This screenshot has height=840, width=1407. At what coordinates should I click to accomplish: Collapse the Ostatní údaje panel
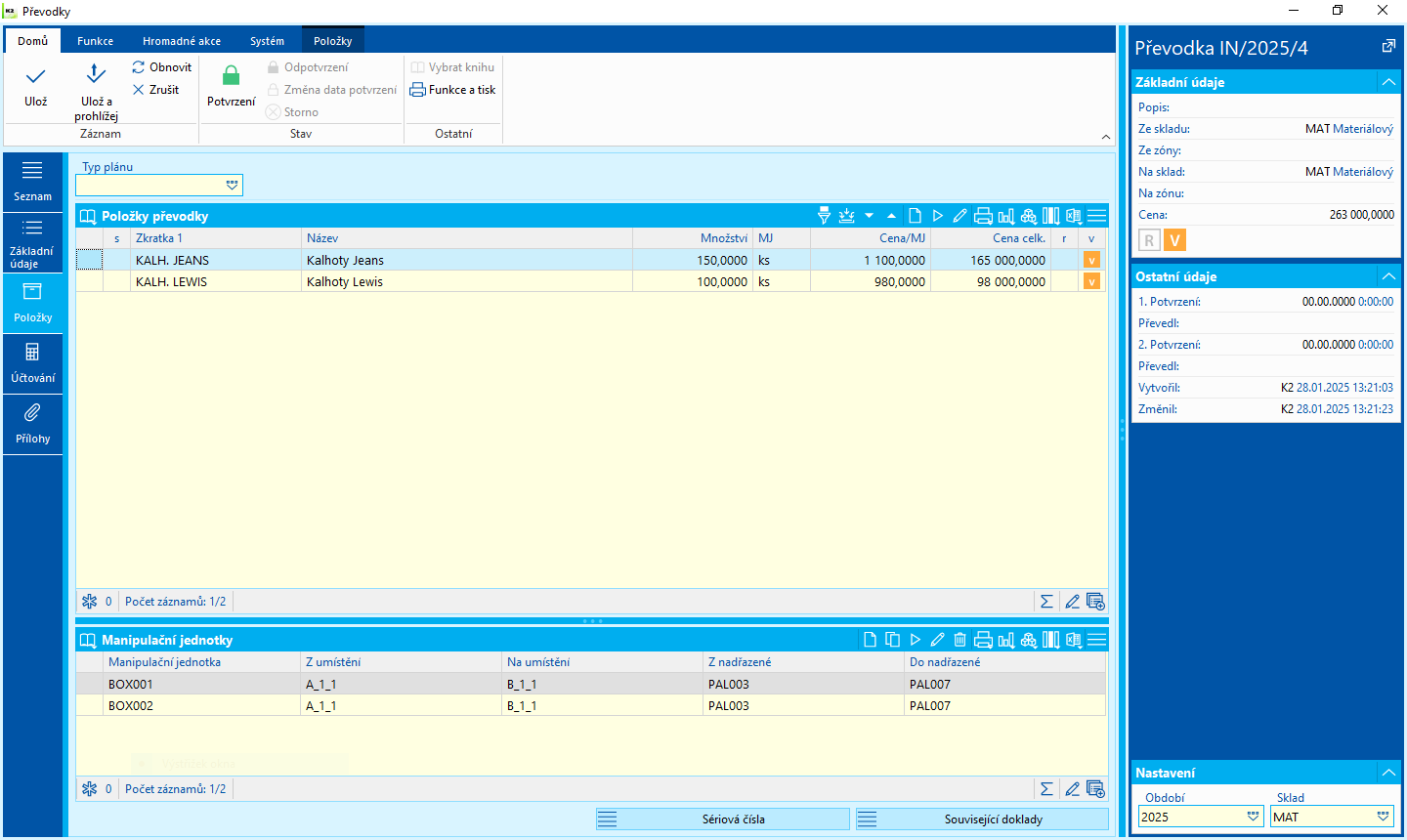click(1388, 276)
